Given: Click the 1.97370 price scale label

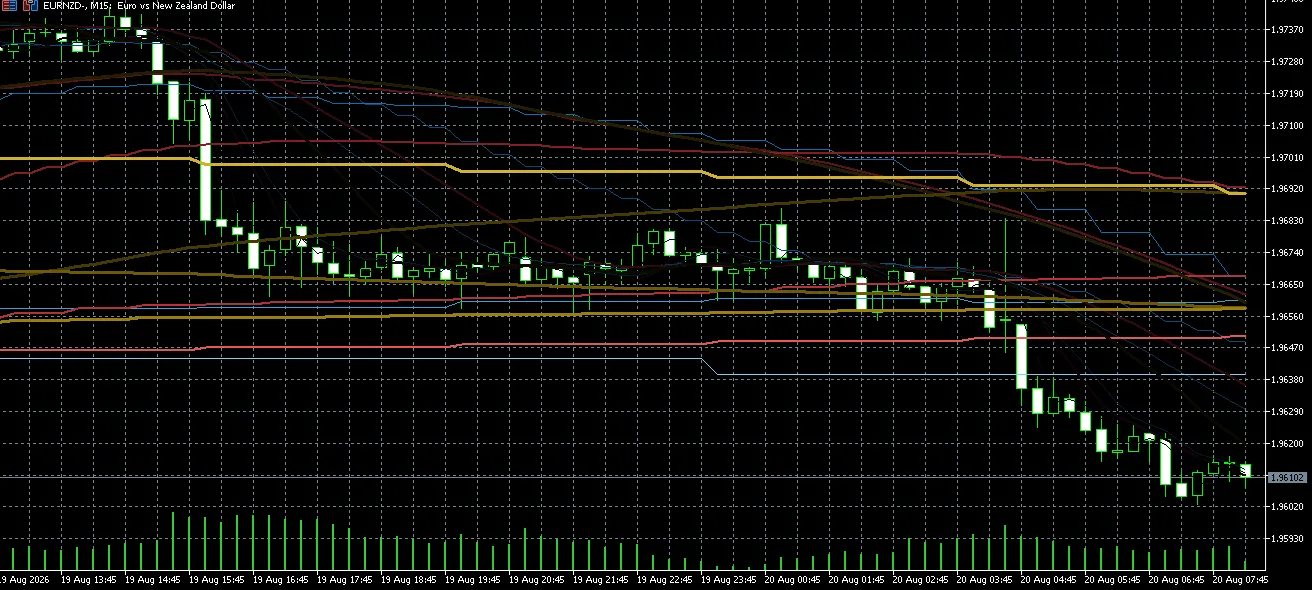Looking at the screenshot, I should tap(1286, 30).
